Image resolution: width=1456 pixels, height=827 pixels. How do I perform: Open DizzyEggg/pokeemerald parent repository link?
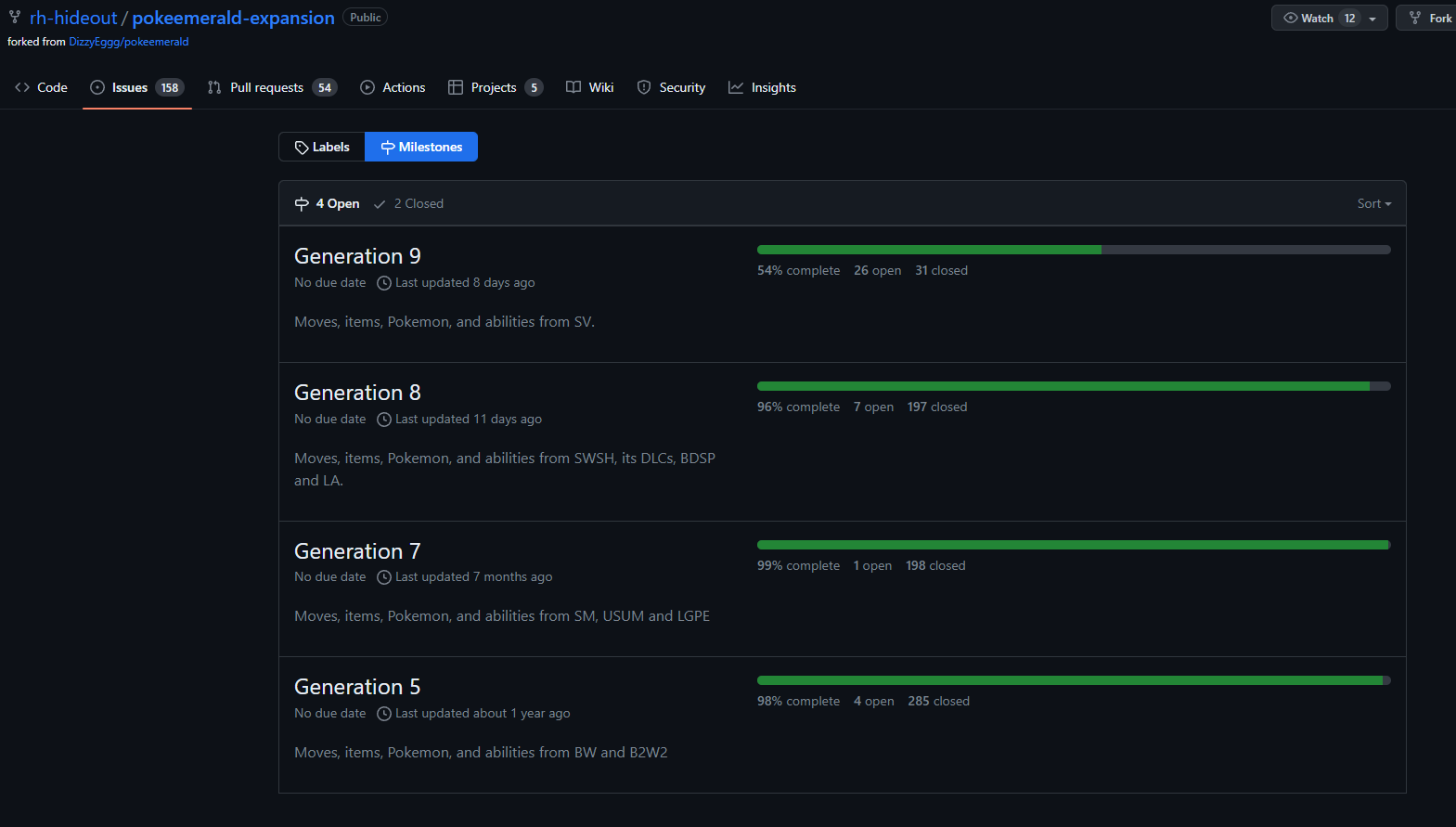[129, 42]
